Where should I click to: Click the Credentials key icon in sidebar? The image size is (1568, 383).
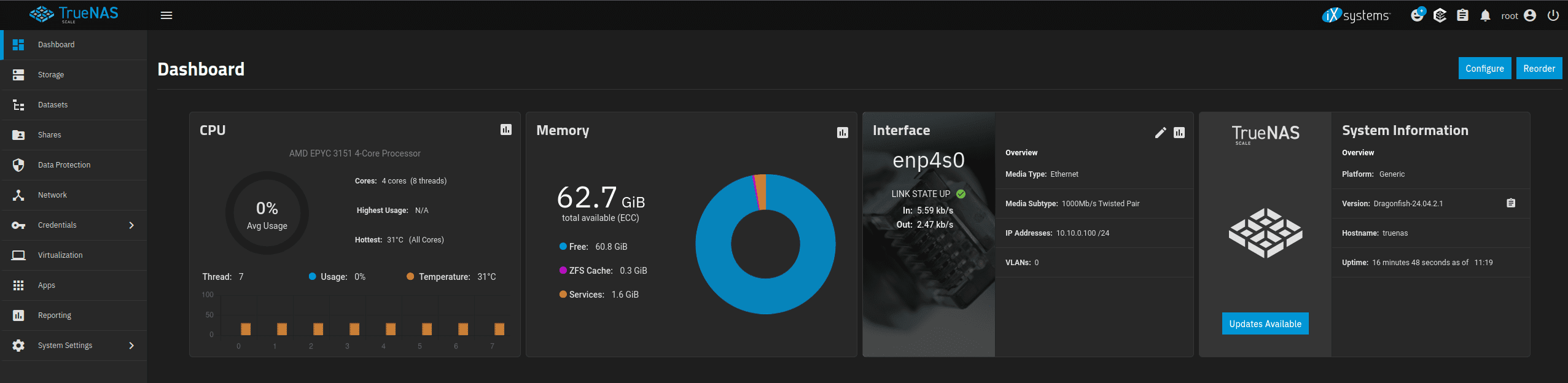18,225
